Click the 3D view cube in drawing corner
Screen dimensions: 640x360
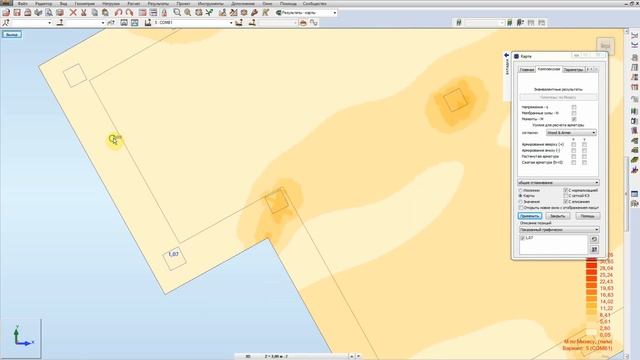point(605,46)
